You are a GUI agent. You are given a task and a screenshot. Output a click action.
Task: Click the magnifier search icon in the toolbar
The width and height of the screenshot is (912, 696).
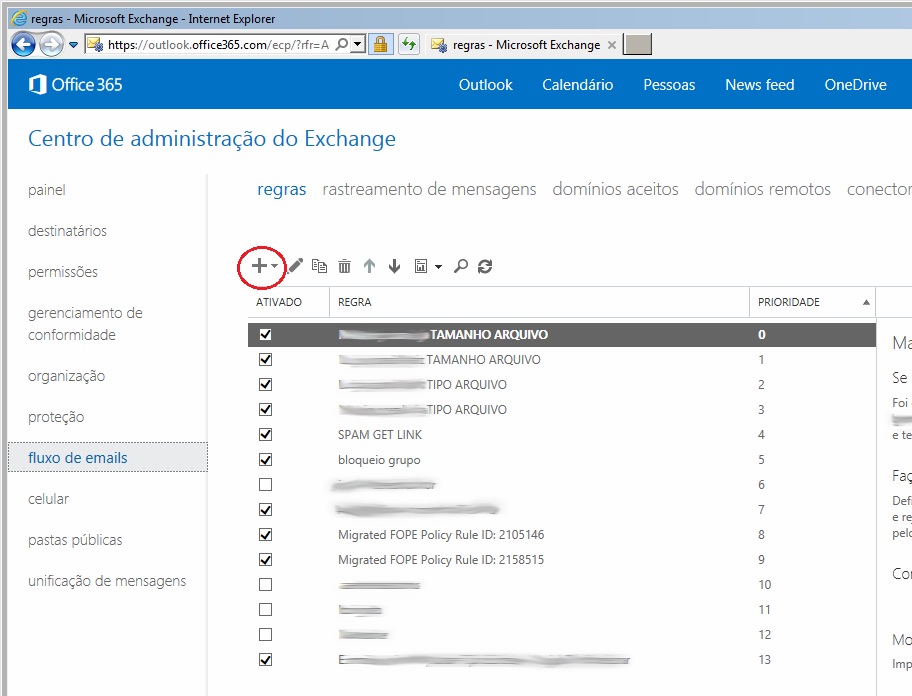461,266
